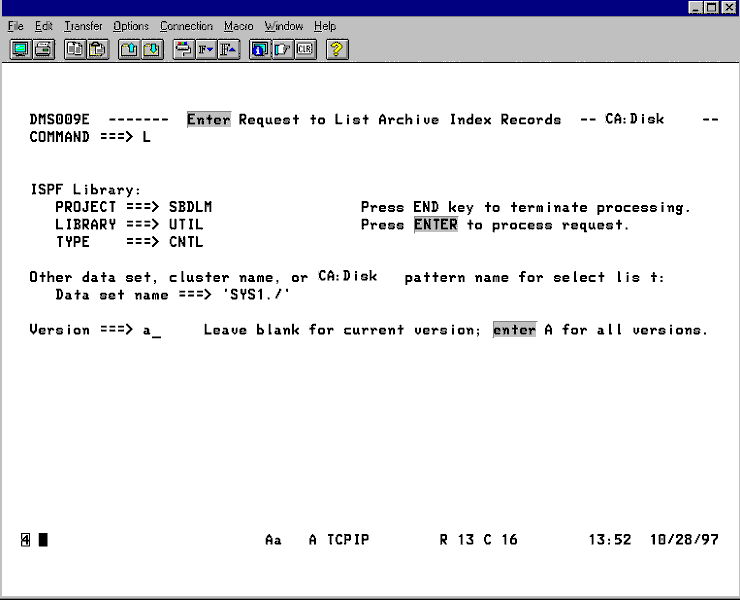
Task: Open the Transfer menu
Action: click(x=83, y=26)
